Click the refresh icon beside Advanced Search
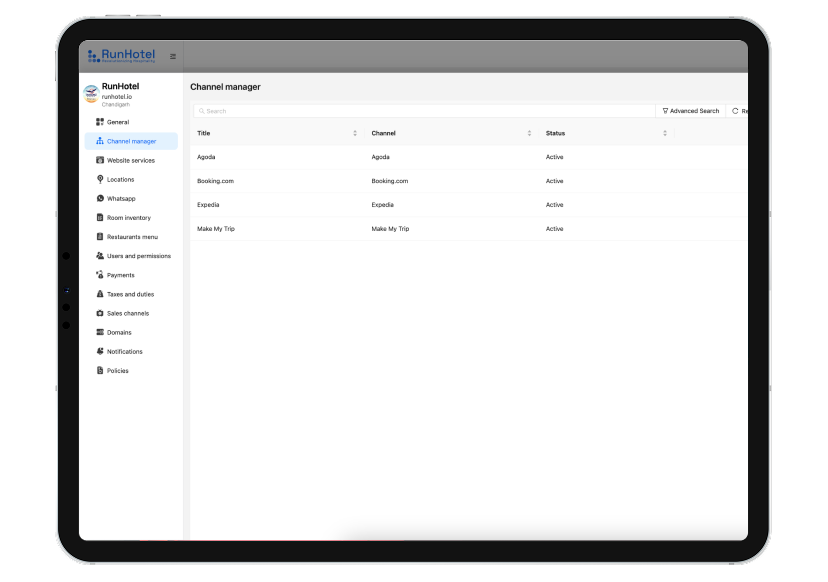This screenshot has height=582, width=828. [735, 111]
